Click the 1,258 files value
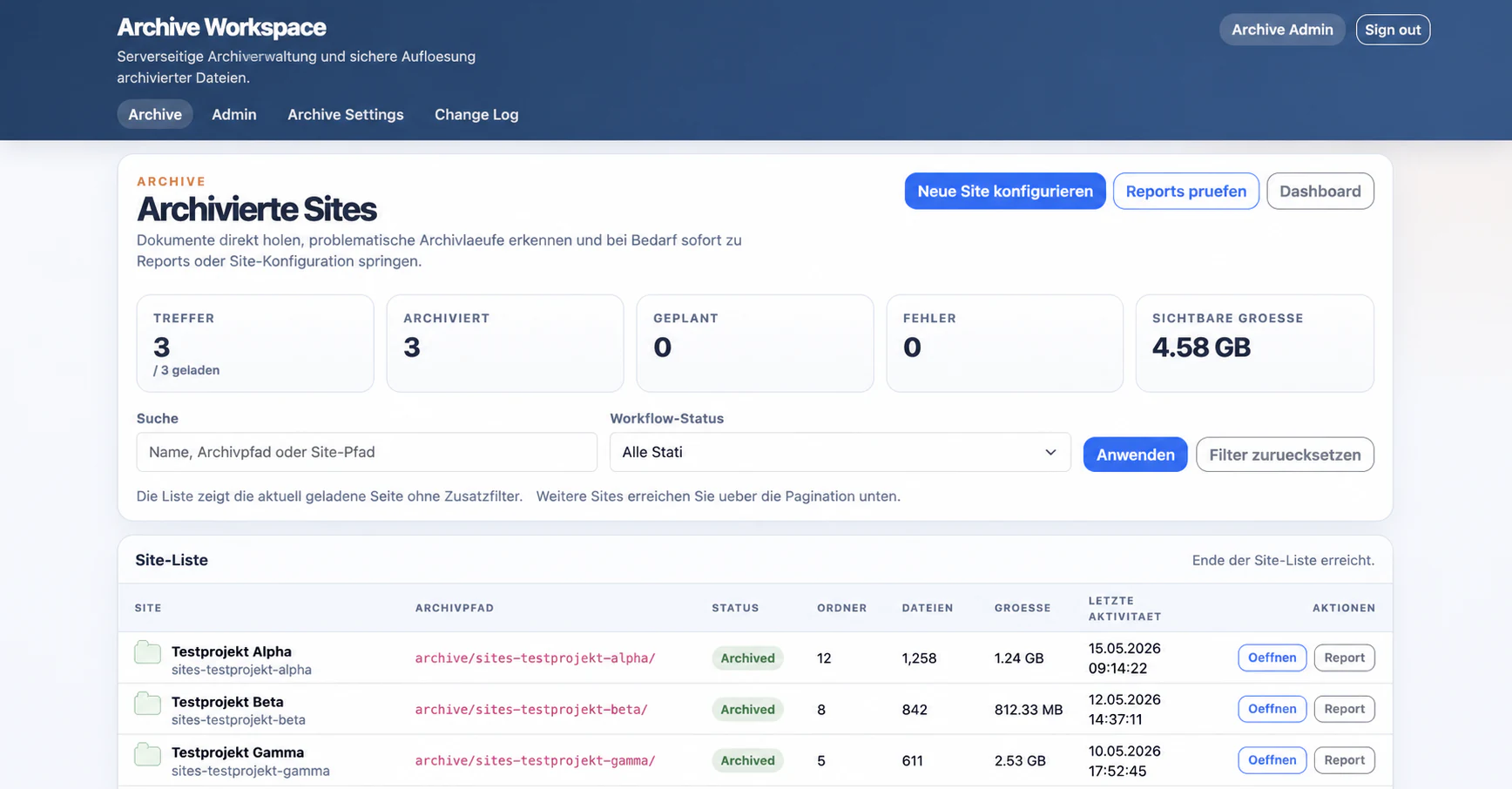The height and width of the screenshot is (789, 1512). (x=919, y=658)
